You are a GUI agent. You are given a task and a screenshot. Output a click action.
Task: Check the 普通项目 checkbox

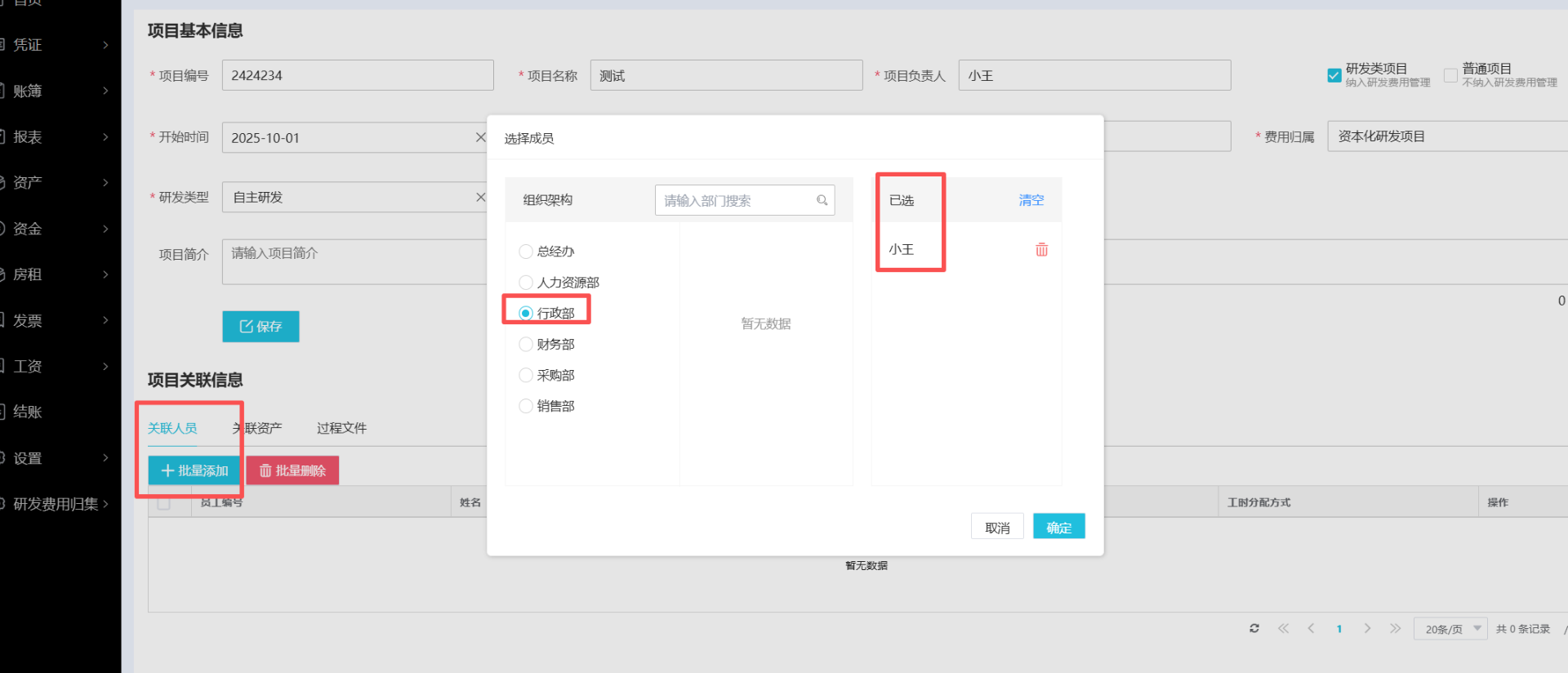click(1450, 75)
